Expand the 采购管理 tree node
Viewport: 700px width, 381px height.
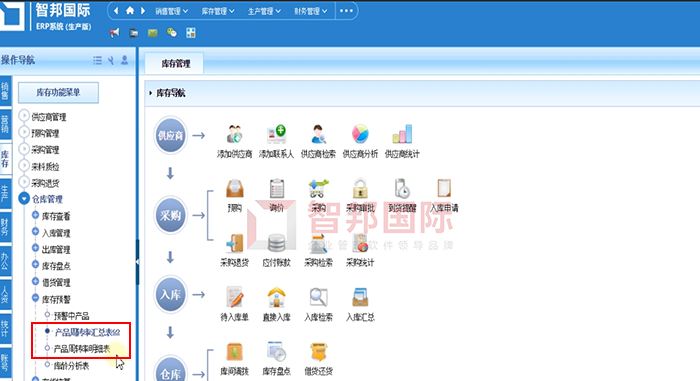point(24,149)
